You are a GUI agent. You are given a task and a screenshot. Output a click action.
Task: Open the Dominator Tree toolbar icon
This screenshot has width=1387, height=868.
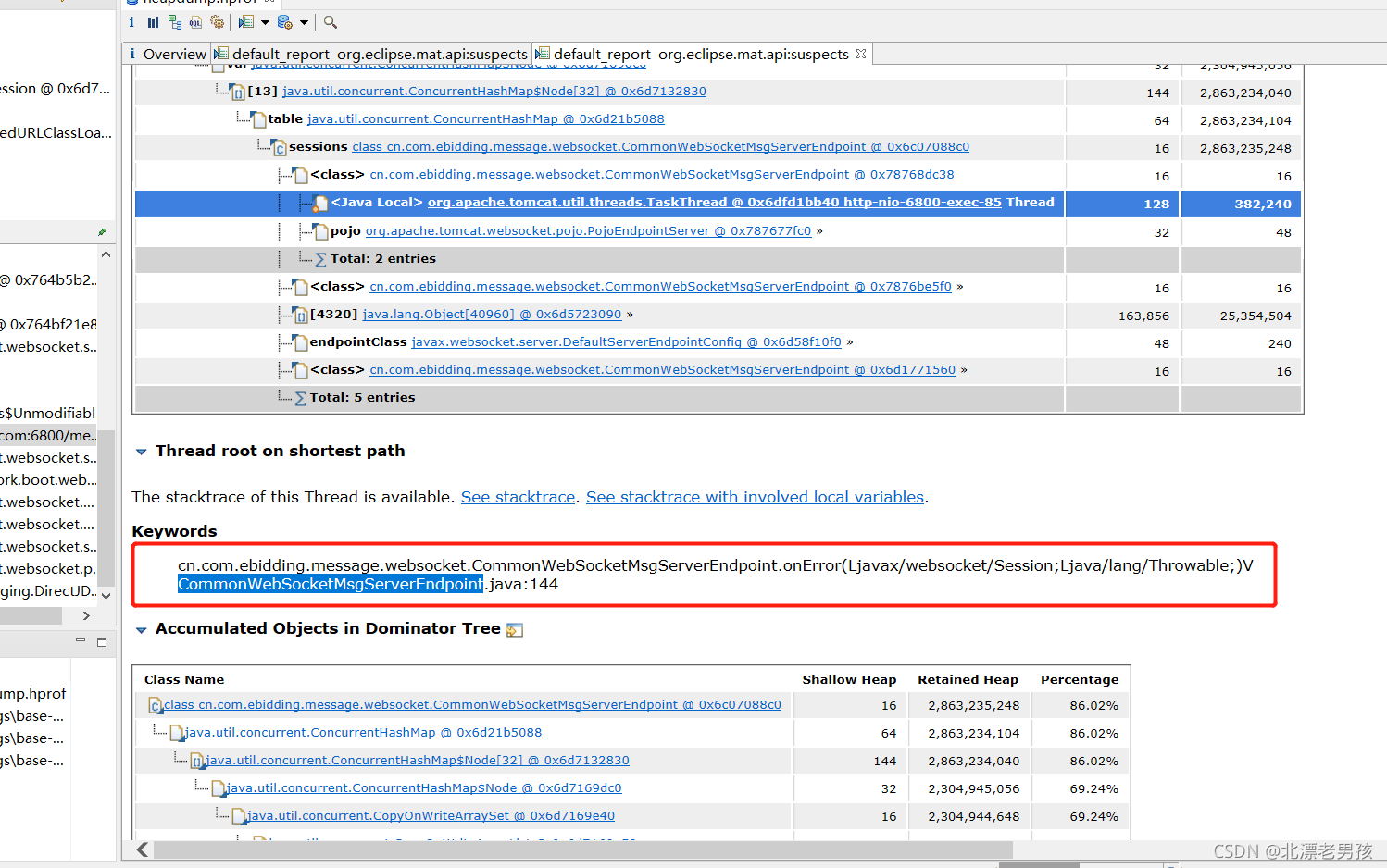coord(174,22)
